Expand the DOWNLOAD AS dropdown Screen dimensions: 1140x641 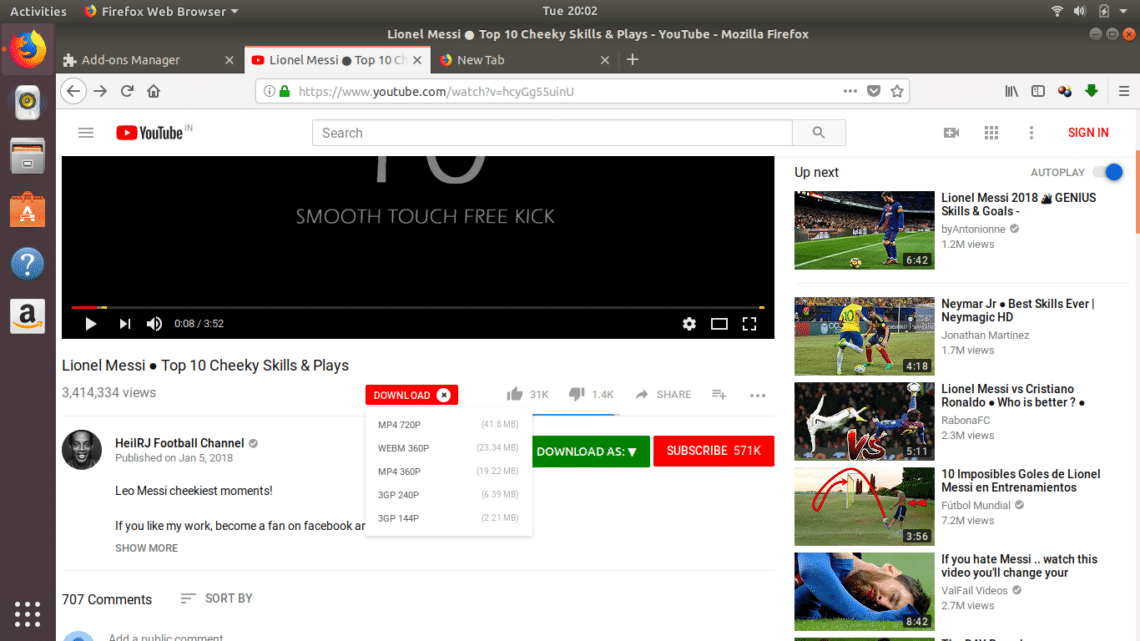tap(591, 451)
